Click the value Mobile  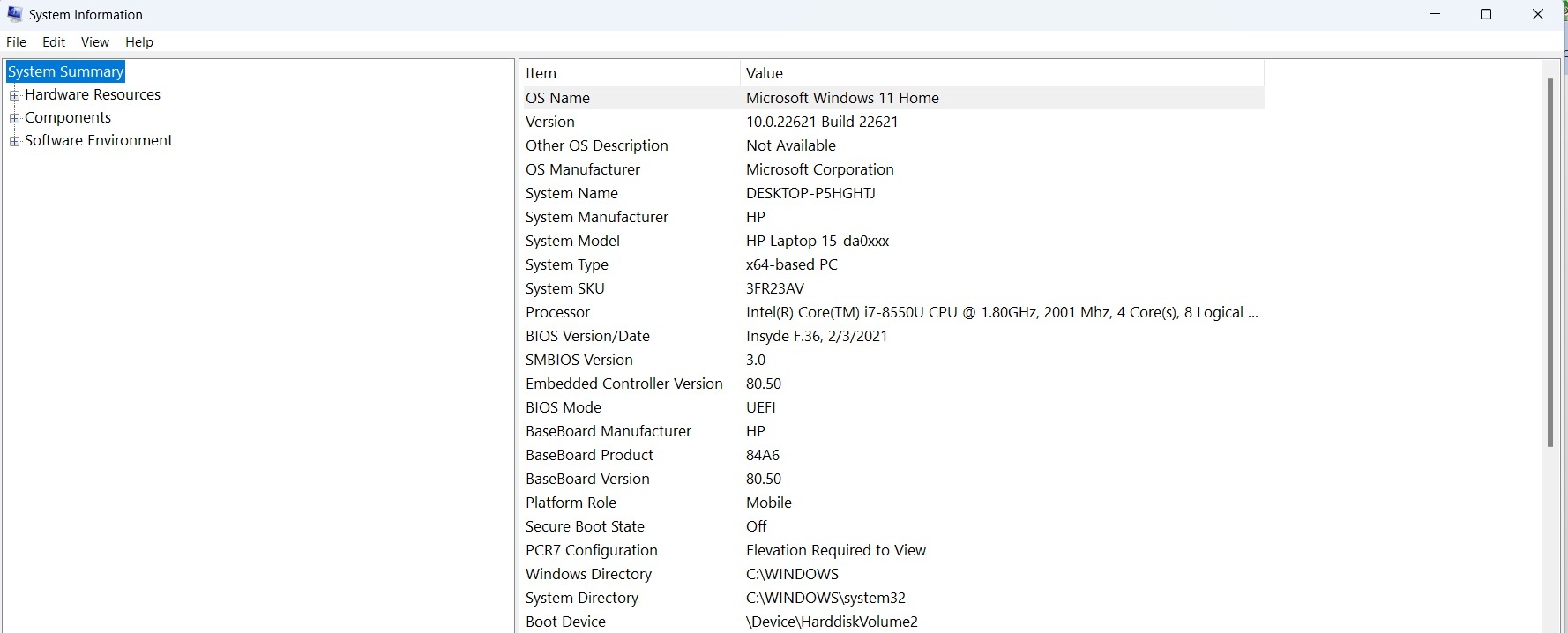(x=769, y=503)
